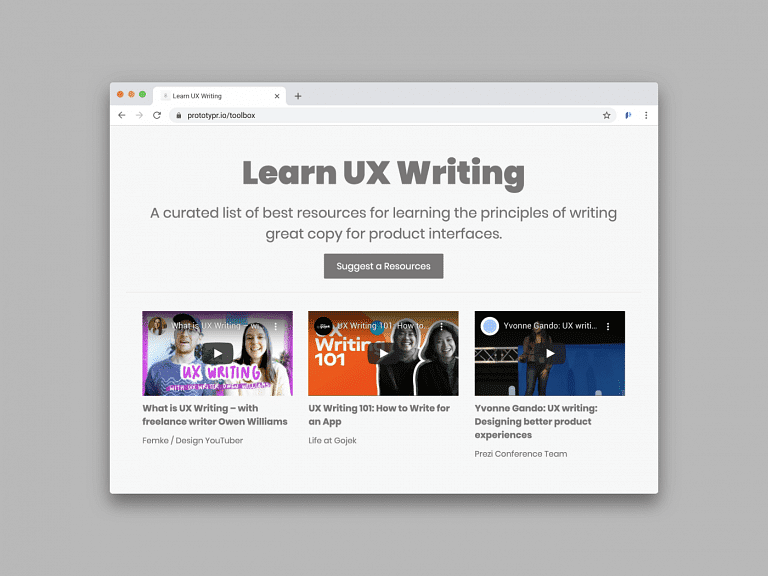
Task: Reload the page with refresh icon
Action: (x=157, y=115)
